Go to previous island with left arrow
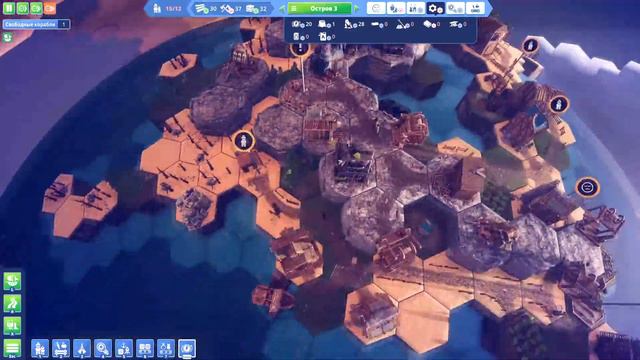Screen dimensions: 640x360 click(x=282, y=8)
